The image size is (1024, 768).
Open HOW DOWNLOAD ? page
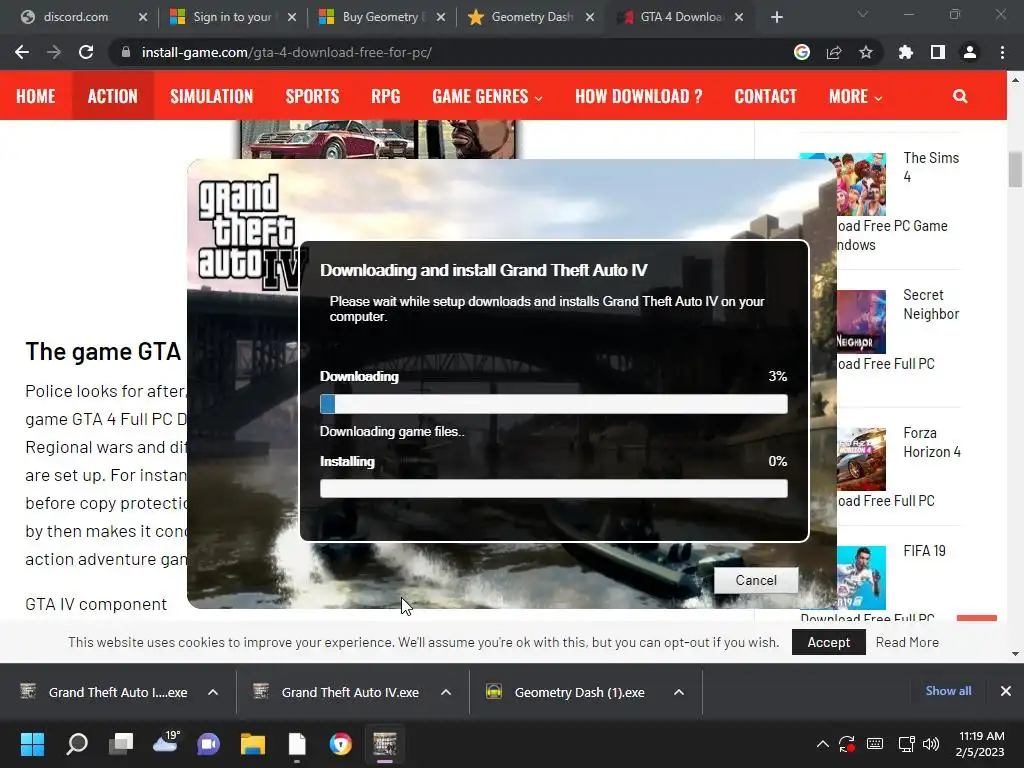coord(639,96)
